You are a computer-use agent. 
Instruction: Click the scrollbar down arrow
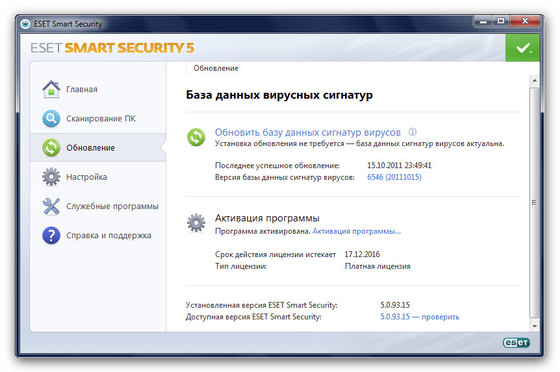coord(534,326)
